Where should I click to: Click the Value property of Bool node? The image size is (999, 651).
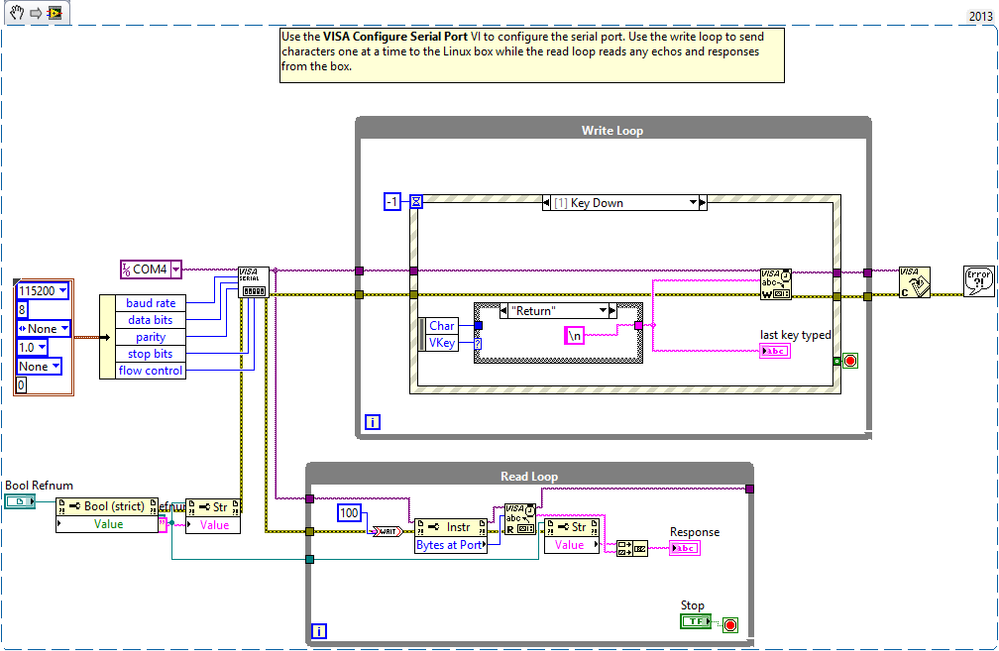107,524
